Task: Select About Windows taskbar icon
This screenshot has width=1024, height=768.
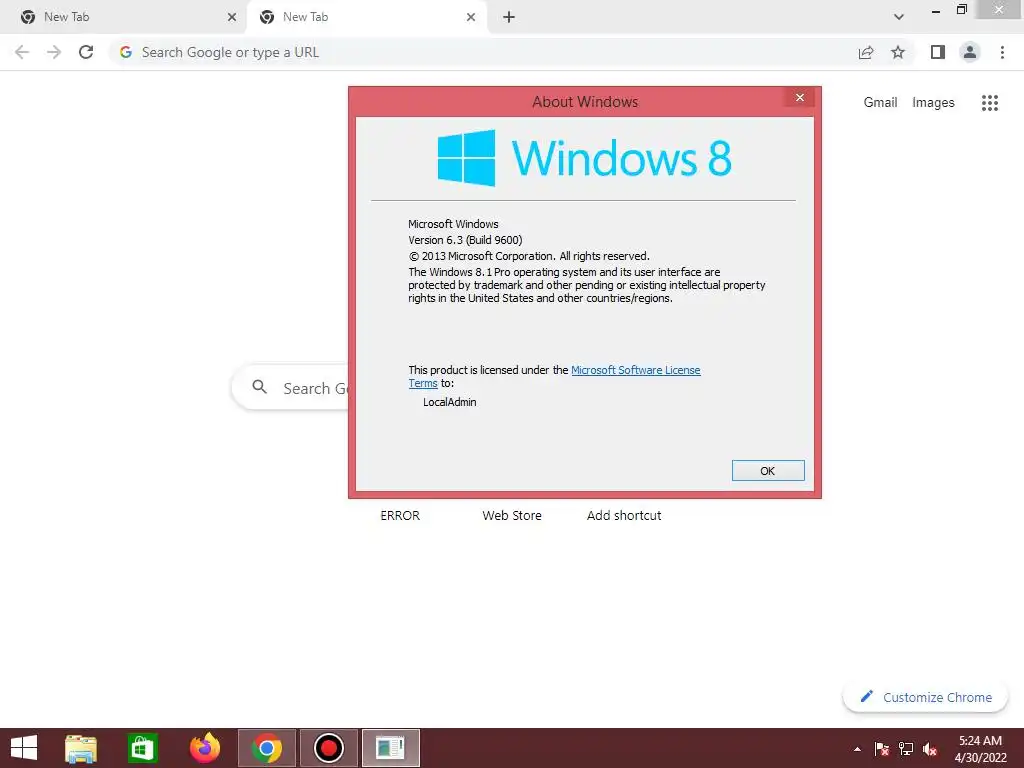Action: pyautogui.click(x=391, y=748)
